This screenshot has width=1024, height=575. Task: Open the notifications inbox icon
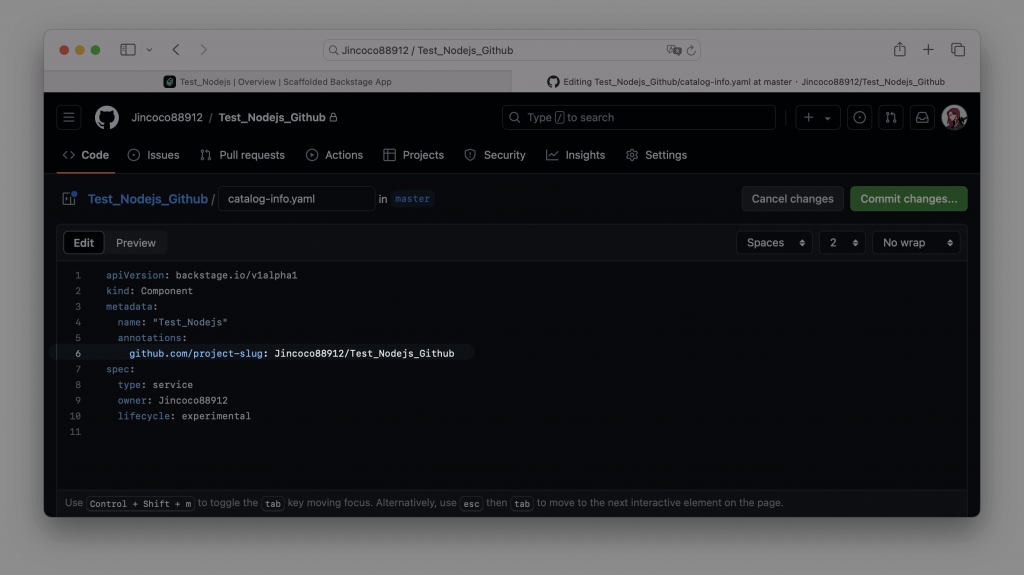[922, 118]
